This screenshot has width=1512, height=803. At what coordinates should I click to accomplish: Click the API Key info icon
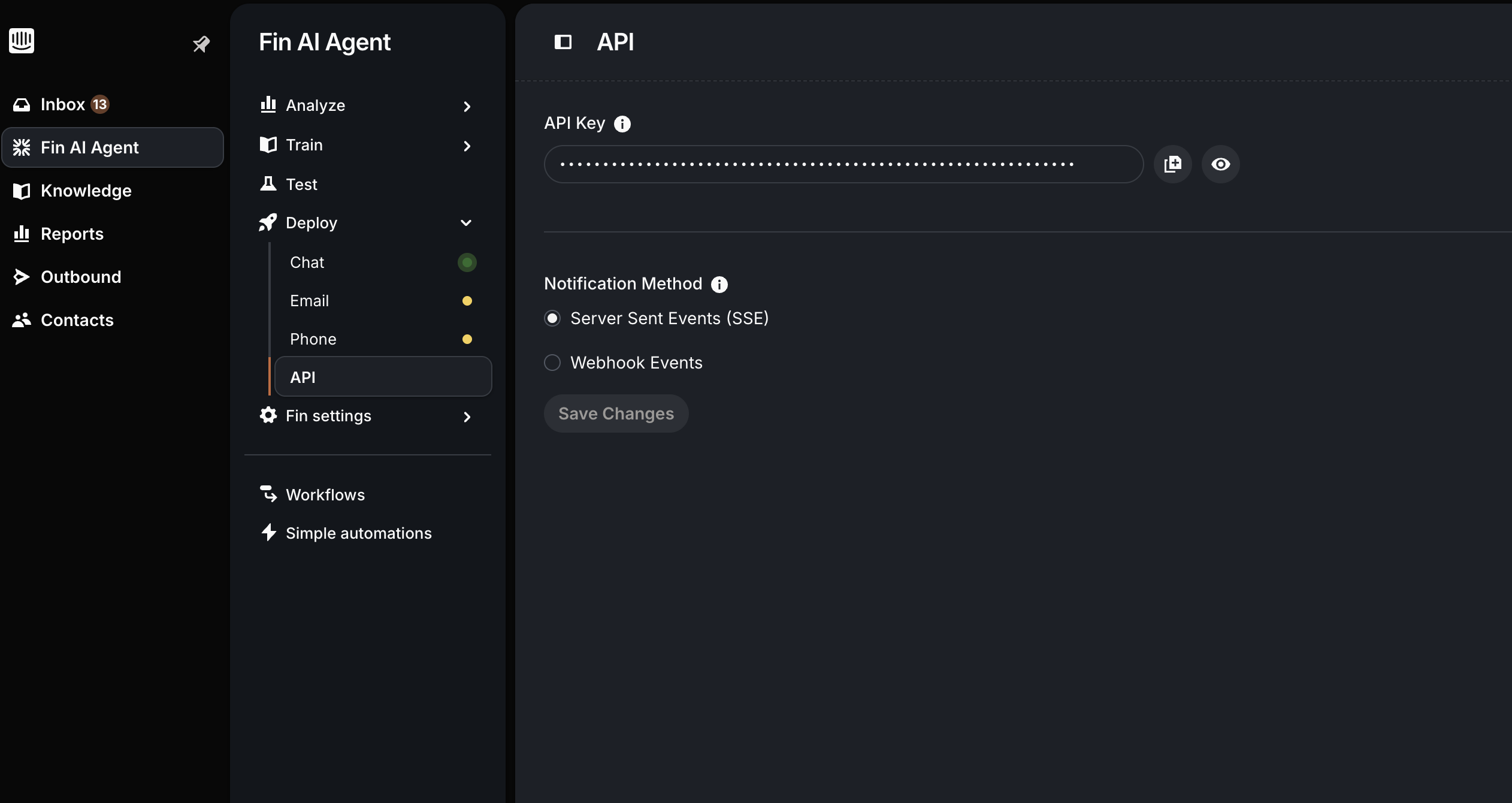tap(622, 124)
